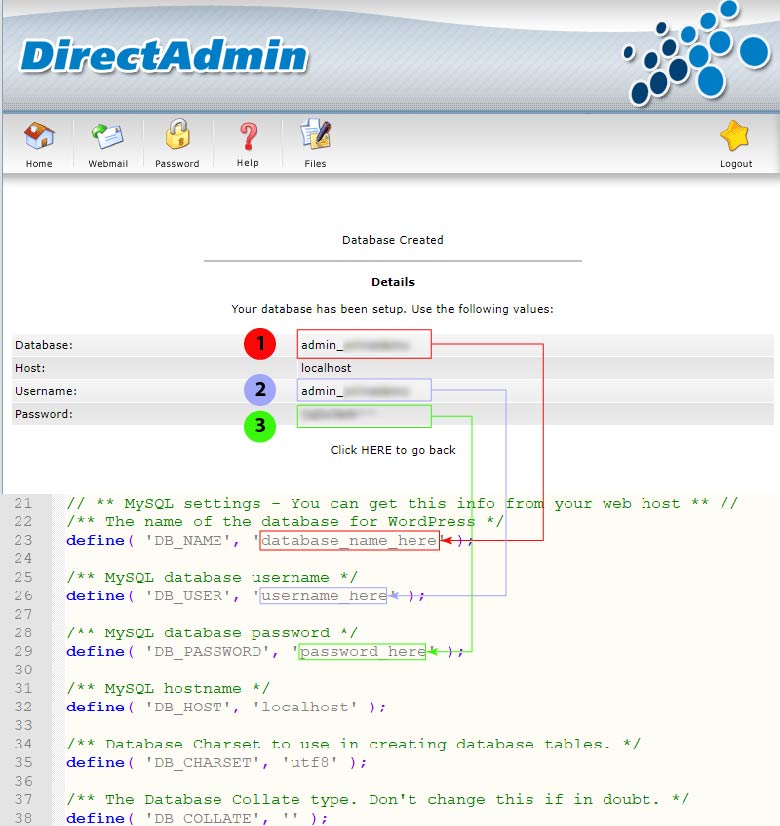Click the Password text label in navigation
The width and height of the screenshot is (780, 826).
tap(177, 164)
